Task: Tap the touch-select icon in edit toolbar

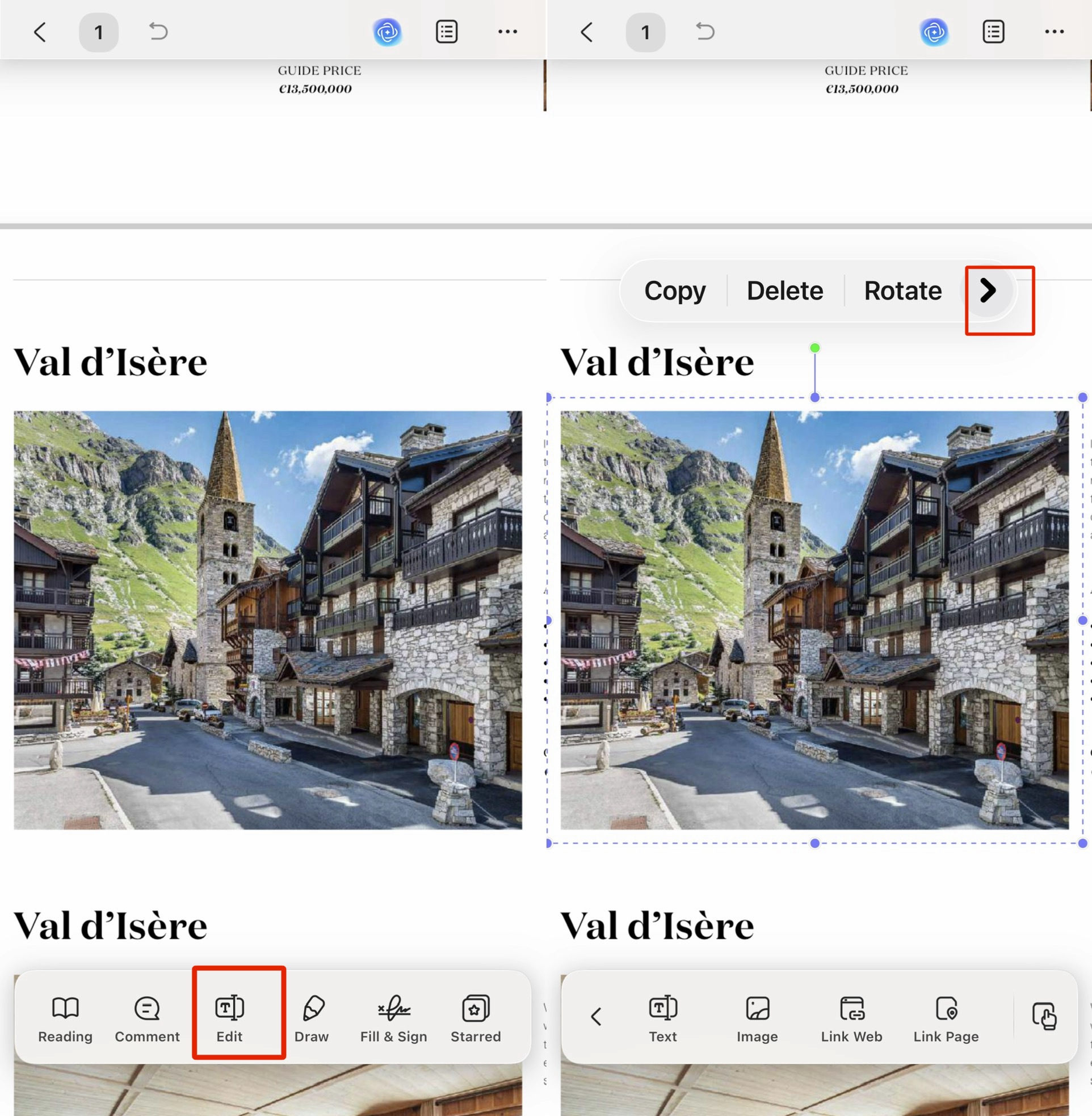Action: [x=1044, y=1016]
